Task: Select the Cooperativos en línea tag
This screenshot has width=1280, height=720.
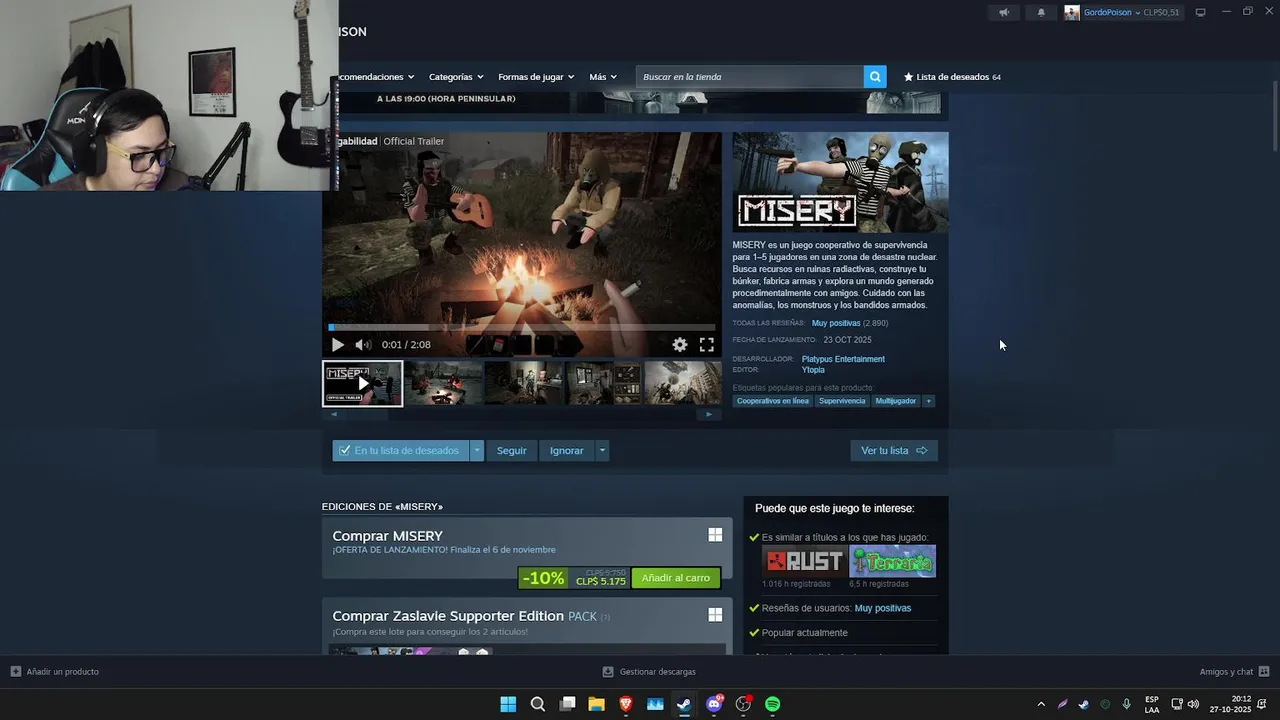Action: 773,401
